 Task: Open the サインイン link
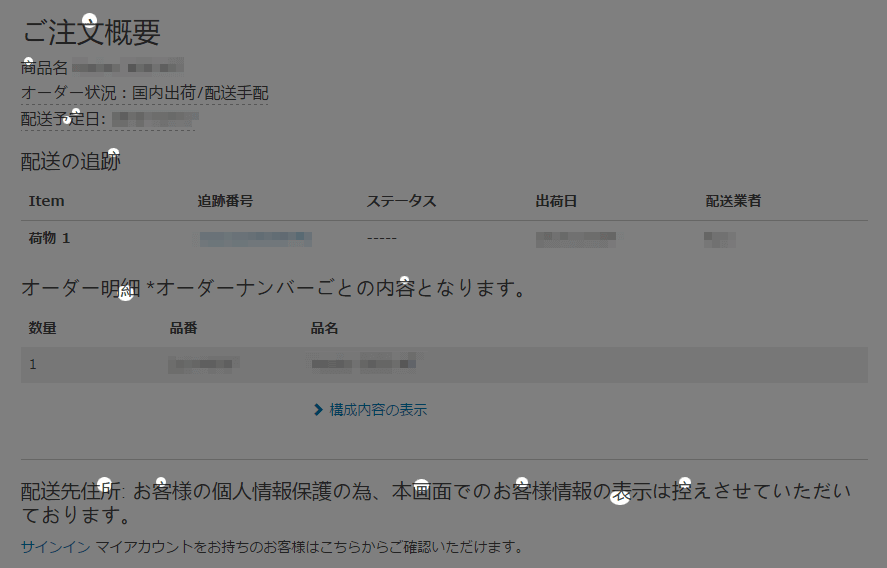coord(56,547)
